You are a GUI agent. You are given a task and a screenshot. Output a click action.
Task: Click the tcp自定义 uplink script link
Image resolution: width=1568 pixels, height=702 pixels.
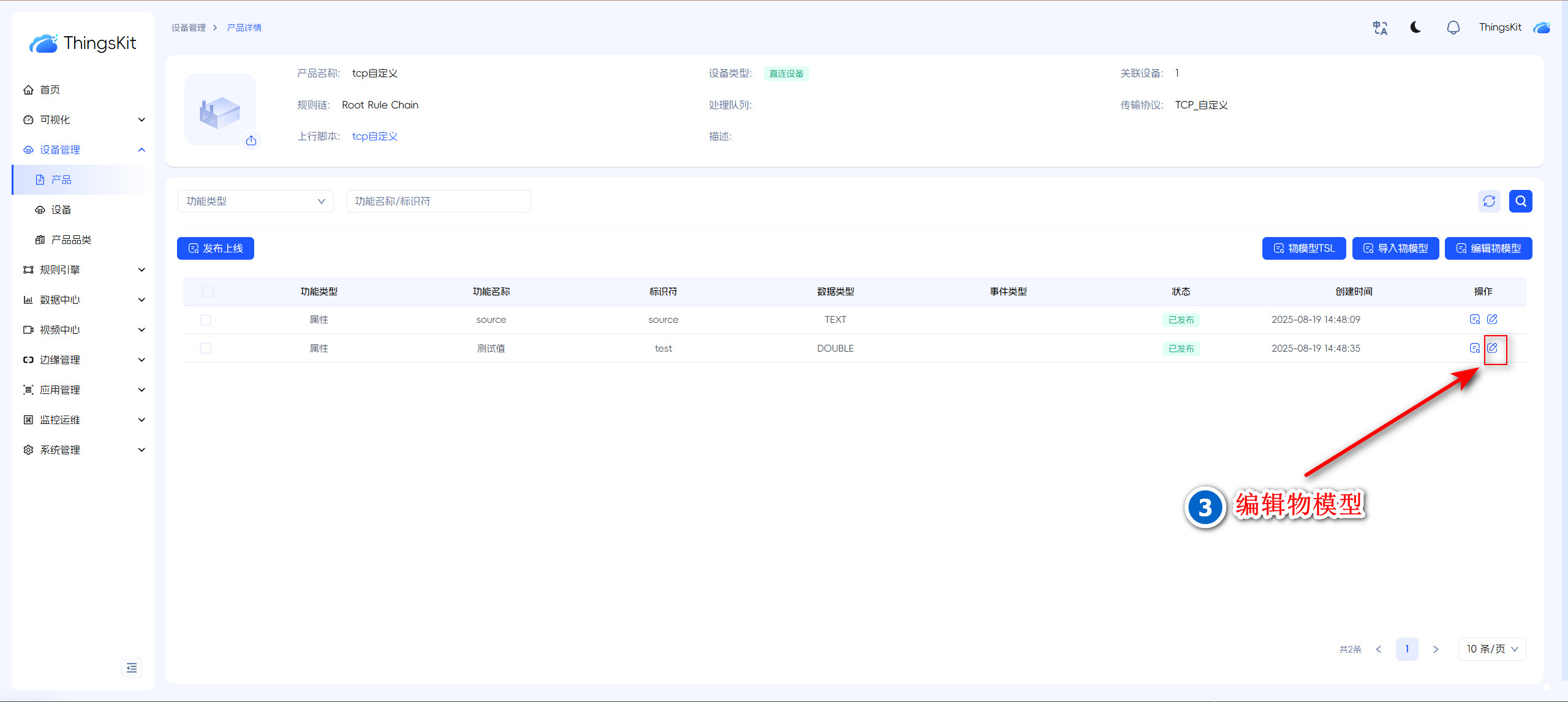[x=375, y=136]
